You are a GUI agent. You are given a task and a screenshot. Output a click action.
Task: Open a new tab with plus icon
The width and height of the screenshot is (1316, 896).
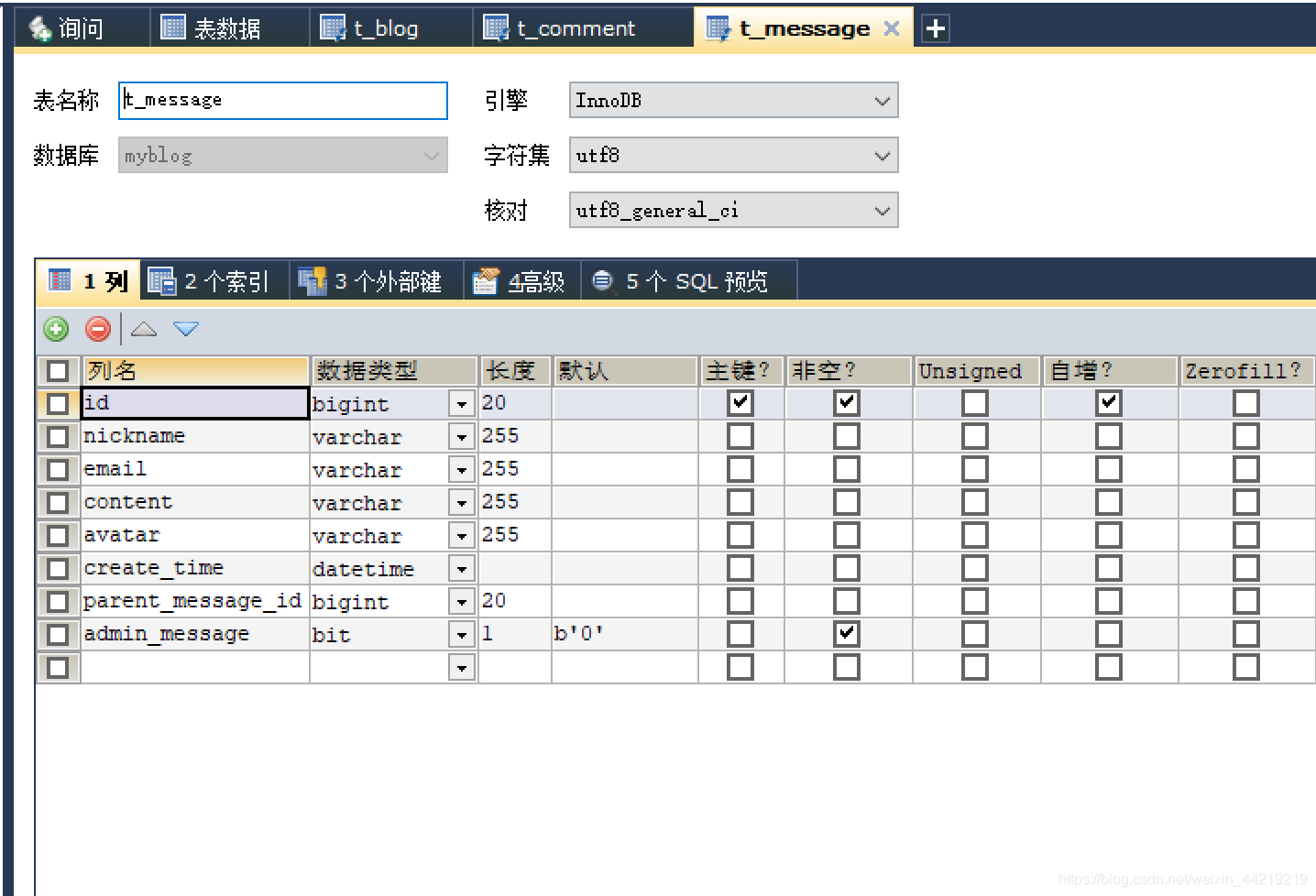coord(935,28)
